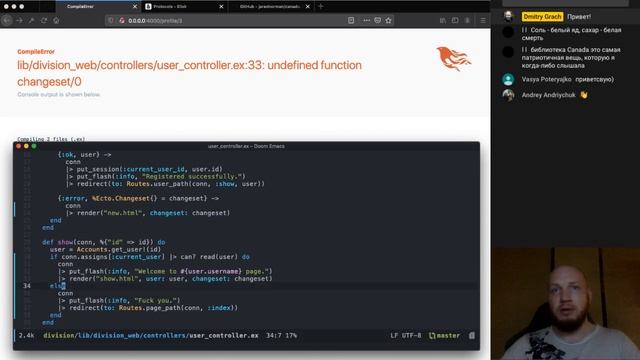Save the page to Pocket
This screenshot has width=640, height=360.
[378, 20]
